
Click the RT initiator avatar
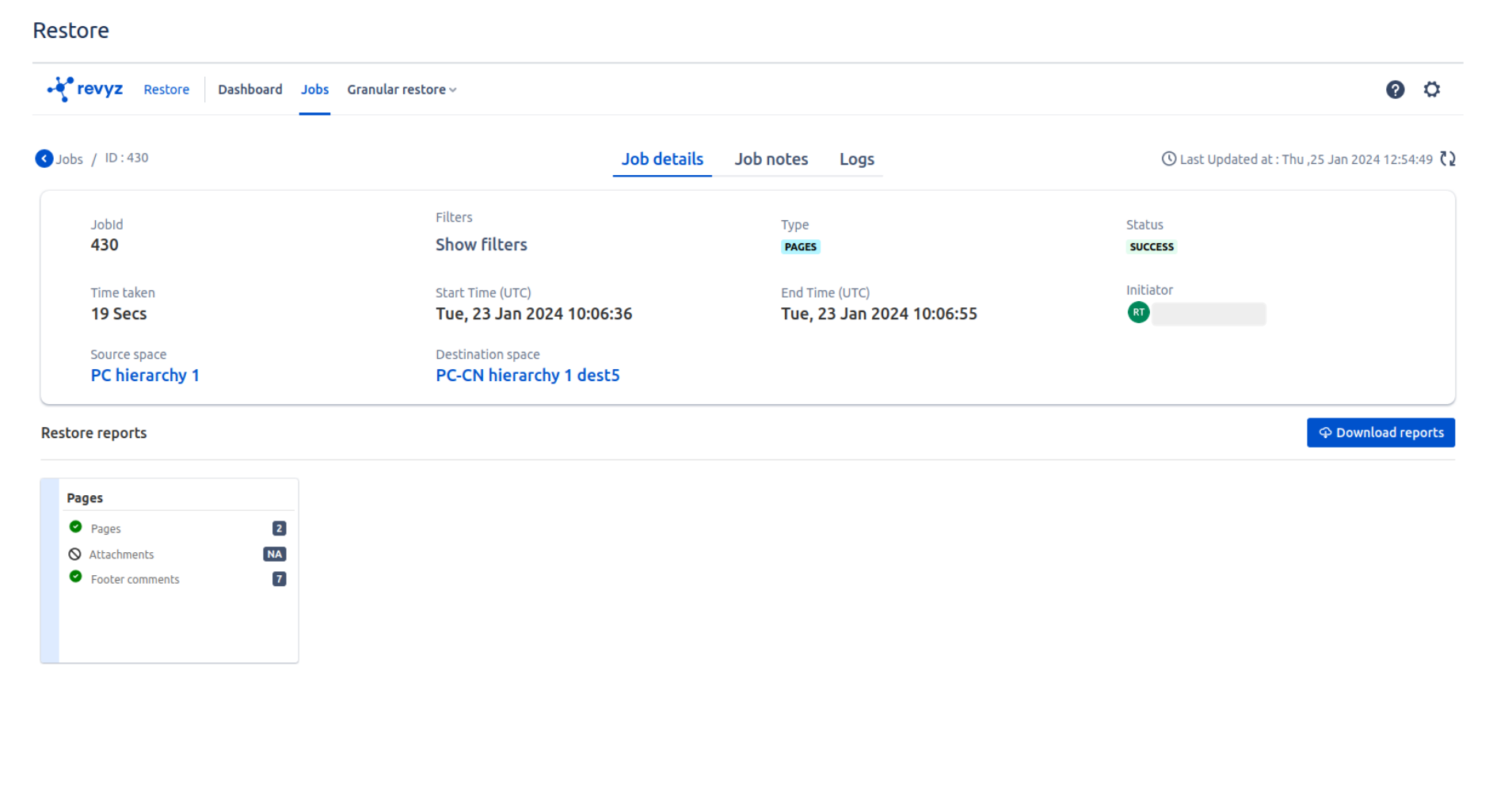coord(1138,313)
